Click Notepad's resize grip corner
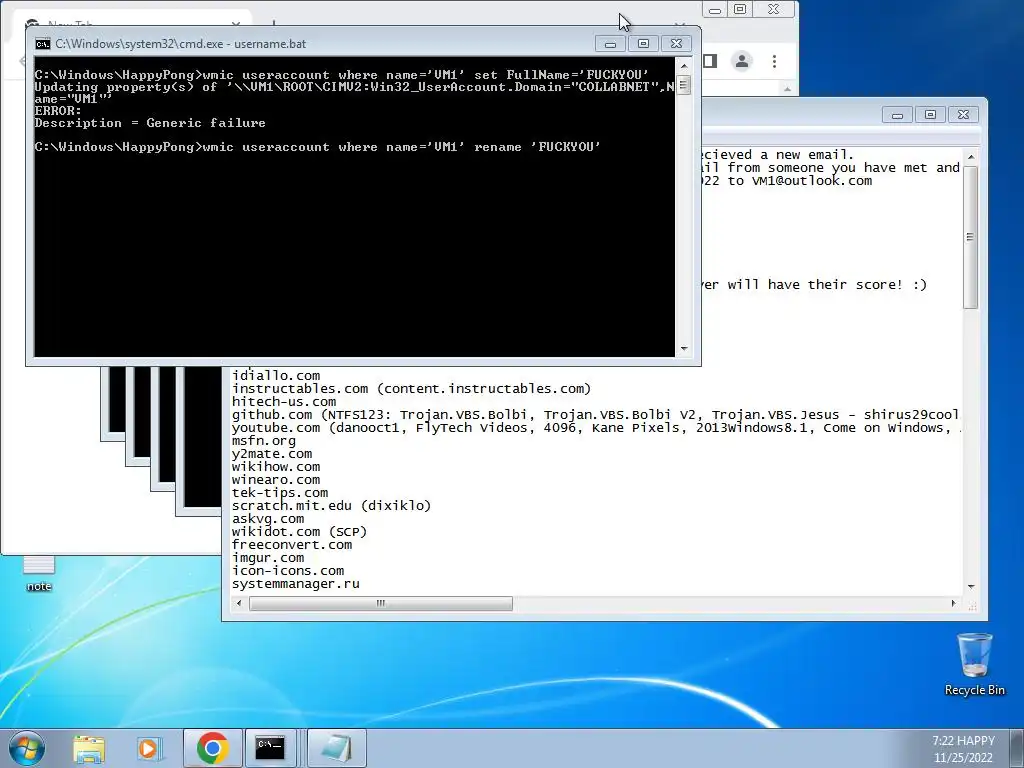1024x768 pixels. 972,605
